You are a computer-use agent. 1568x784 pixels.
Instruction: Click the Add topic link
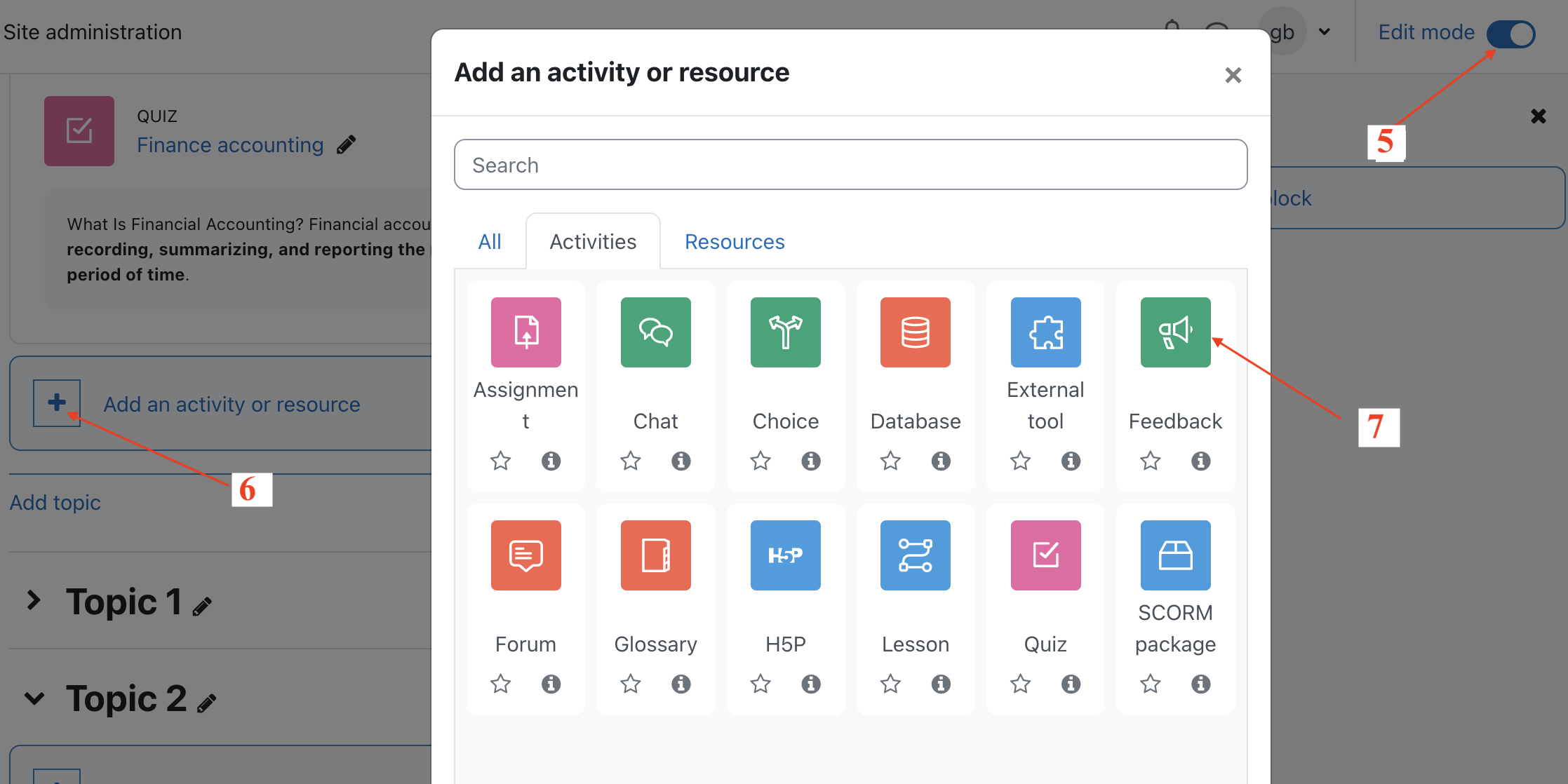coord(55,503)
